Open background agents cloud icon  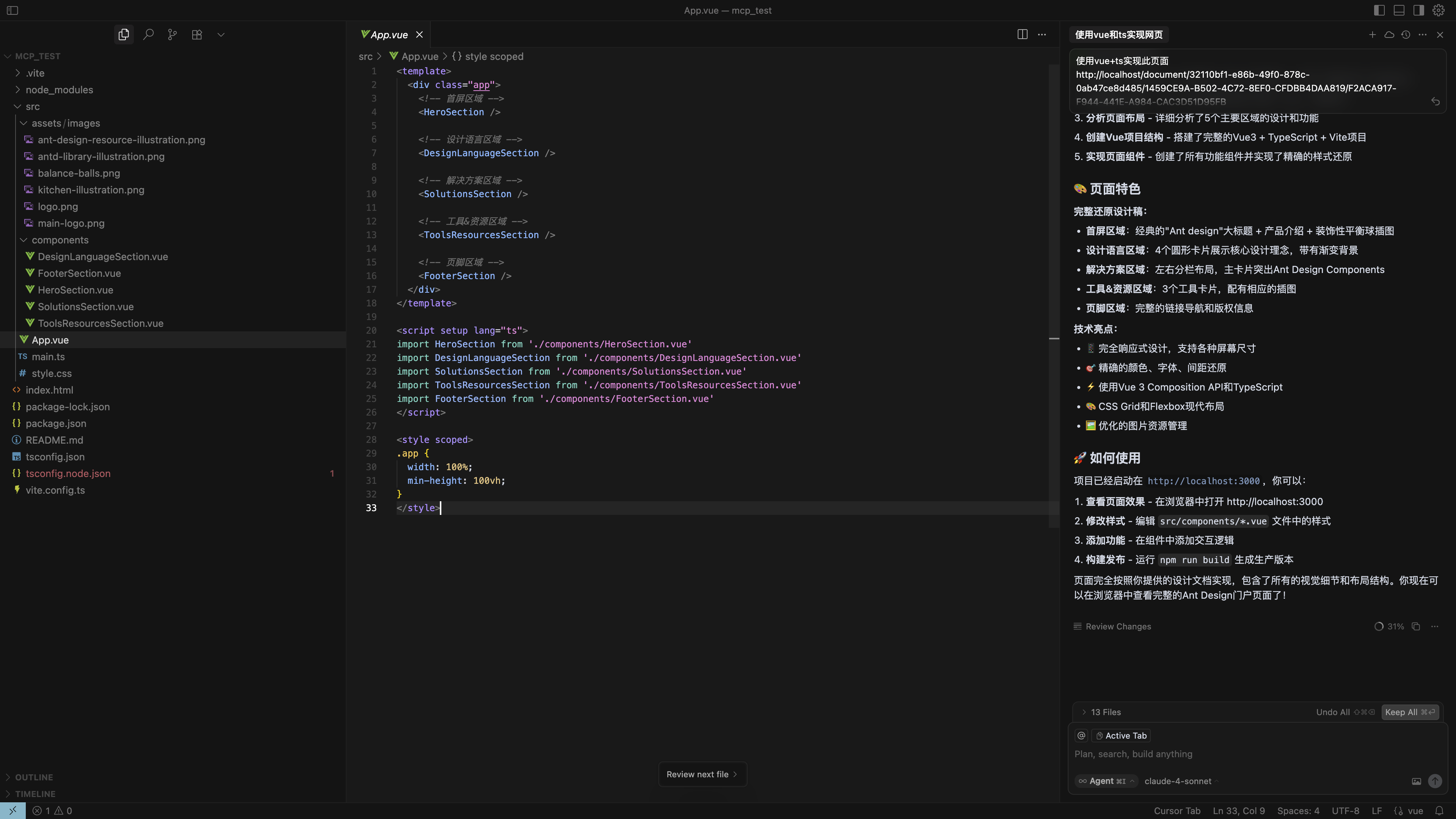click(1389, 35)
